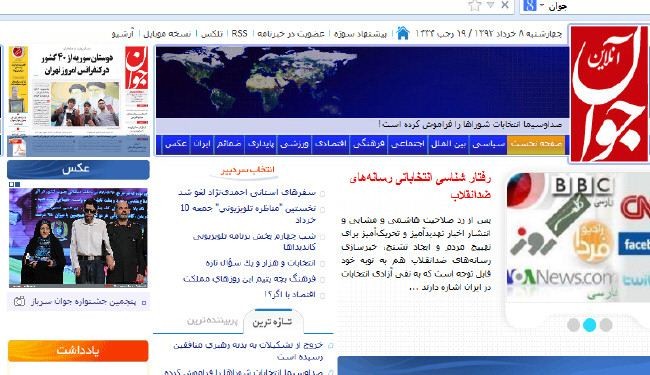Image resolution: width=650 pixels, height=375 pixels.
Task: Open the festival photo in عکس section
Action: (78, 237)
